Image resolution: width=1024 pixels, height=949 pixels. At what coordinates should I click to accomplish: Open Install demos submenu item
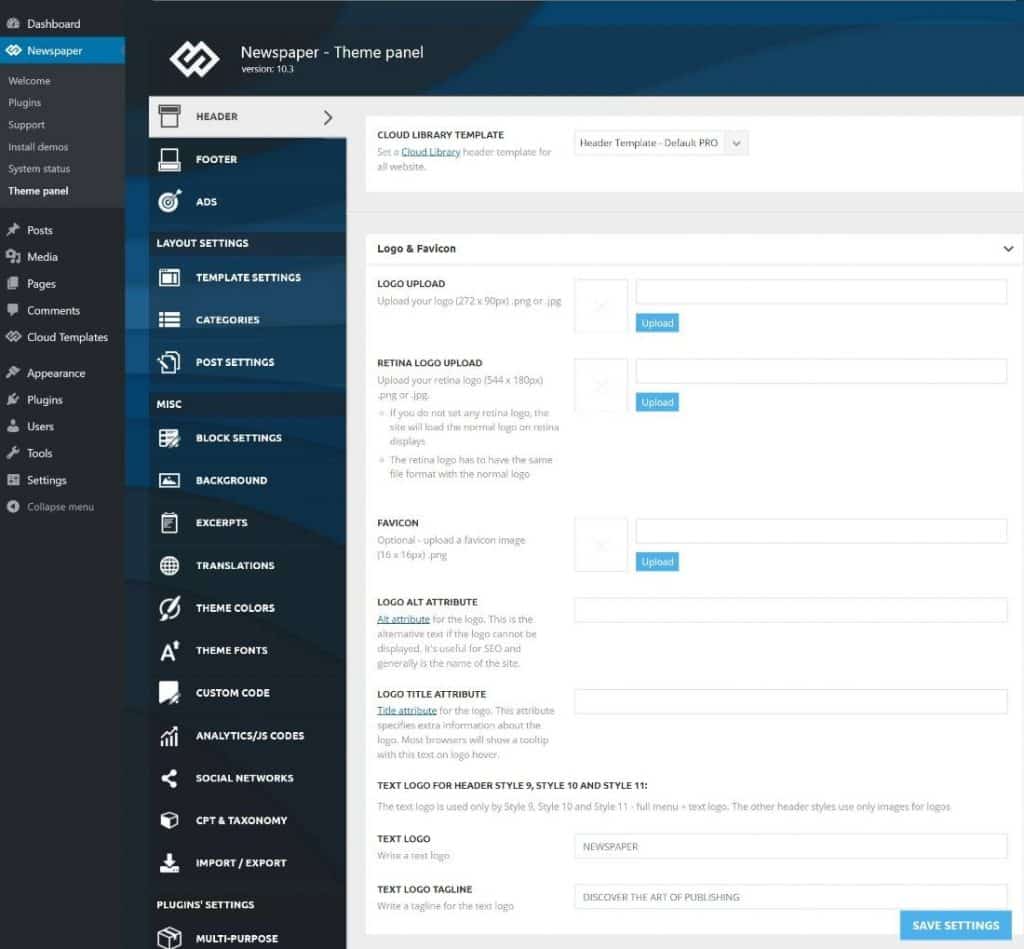click(38, 147)
